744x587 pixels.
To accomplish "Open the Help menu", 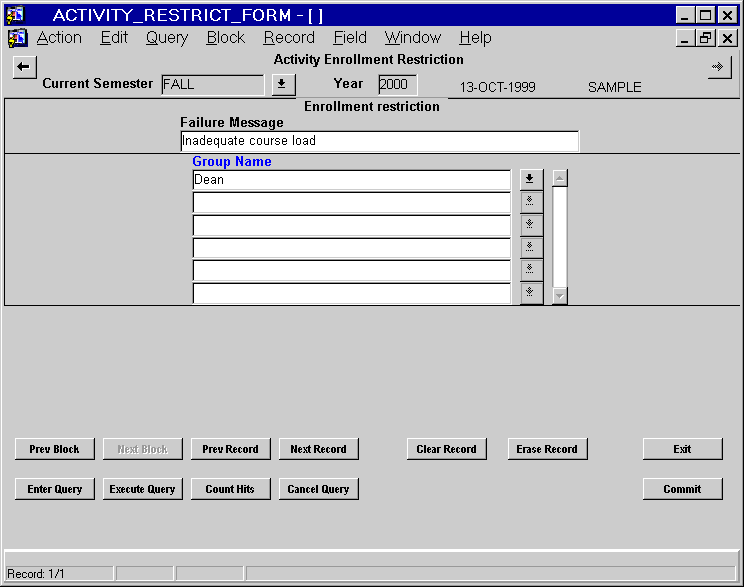I will (x=475, y=37).
